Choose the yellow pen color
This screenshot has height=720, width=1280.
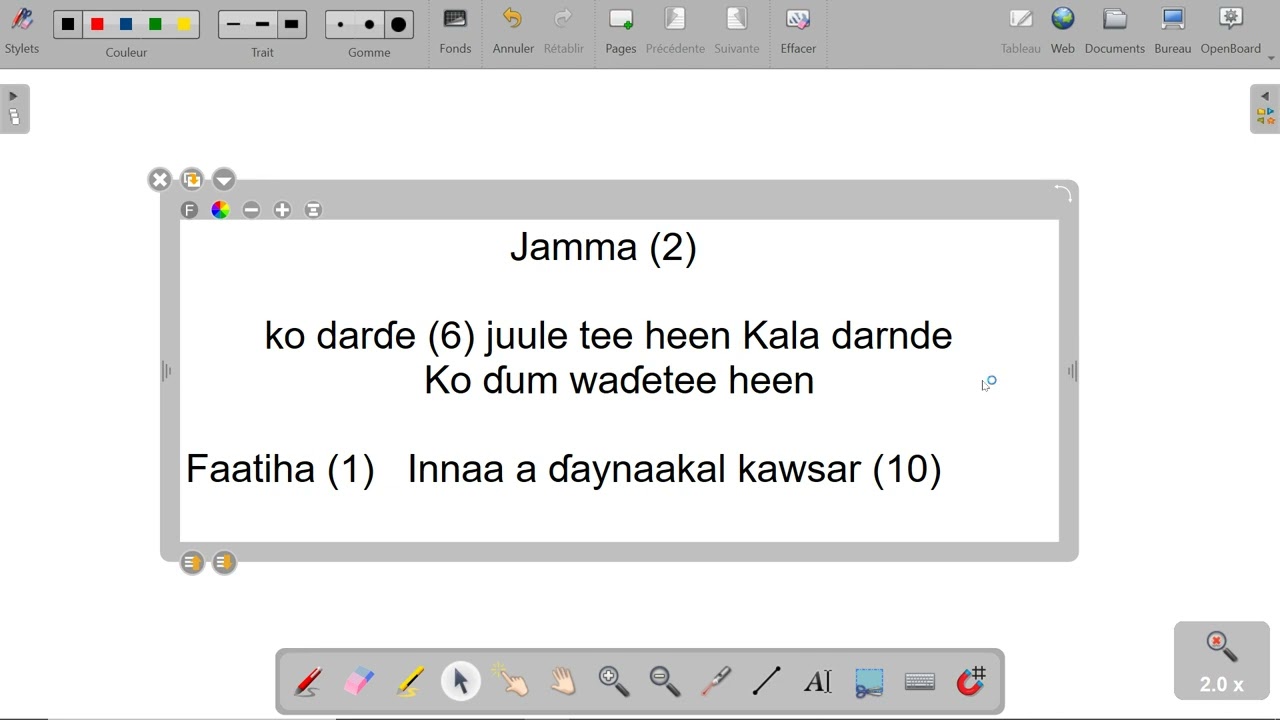coord(184,25)
